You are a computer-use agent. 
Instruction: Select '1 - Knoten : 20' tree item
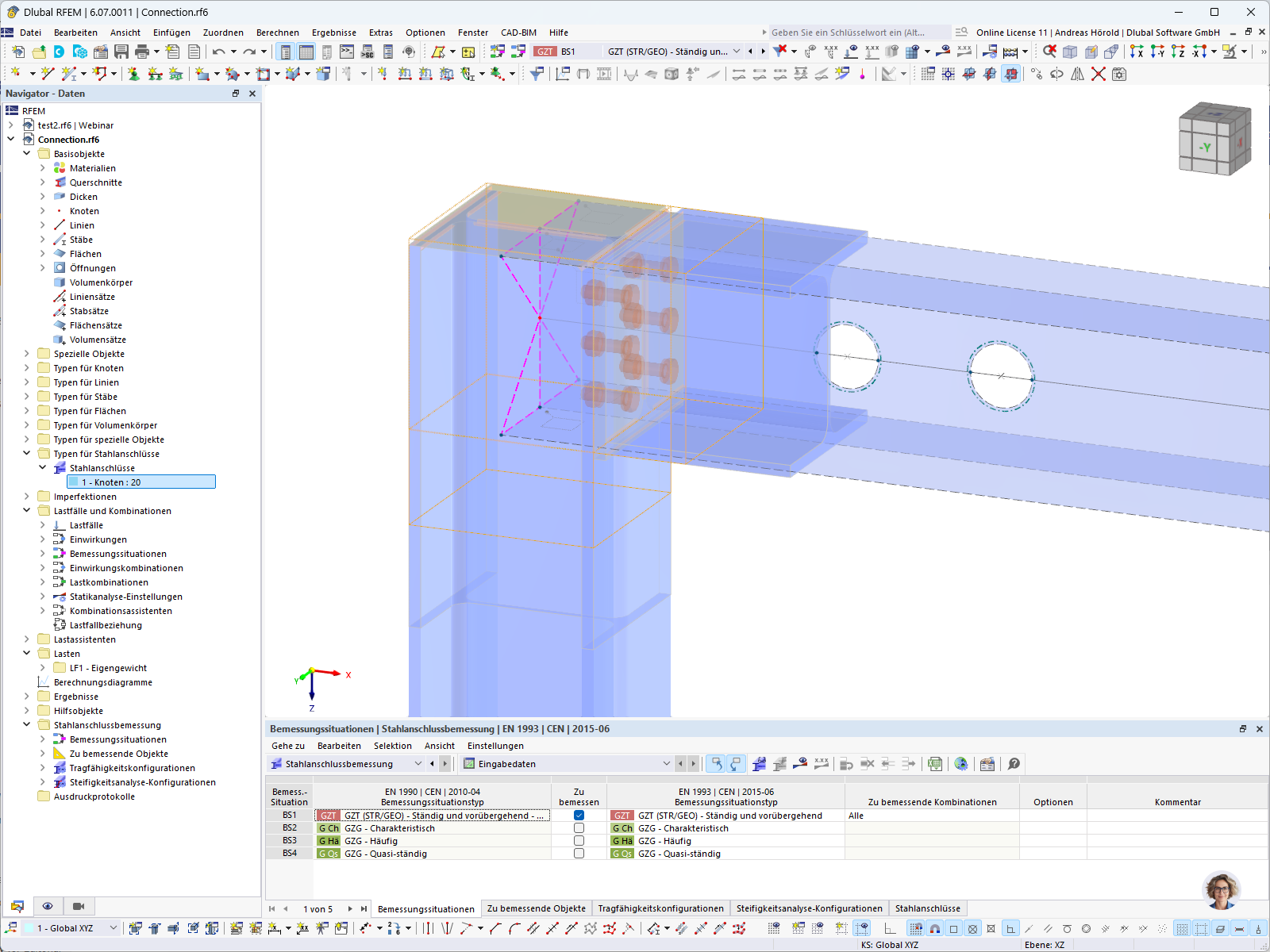coord(141,482)
